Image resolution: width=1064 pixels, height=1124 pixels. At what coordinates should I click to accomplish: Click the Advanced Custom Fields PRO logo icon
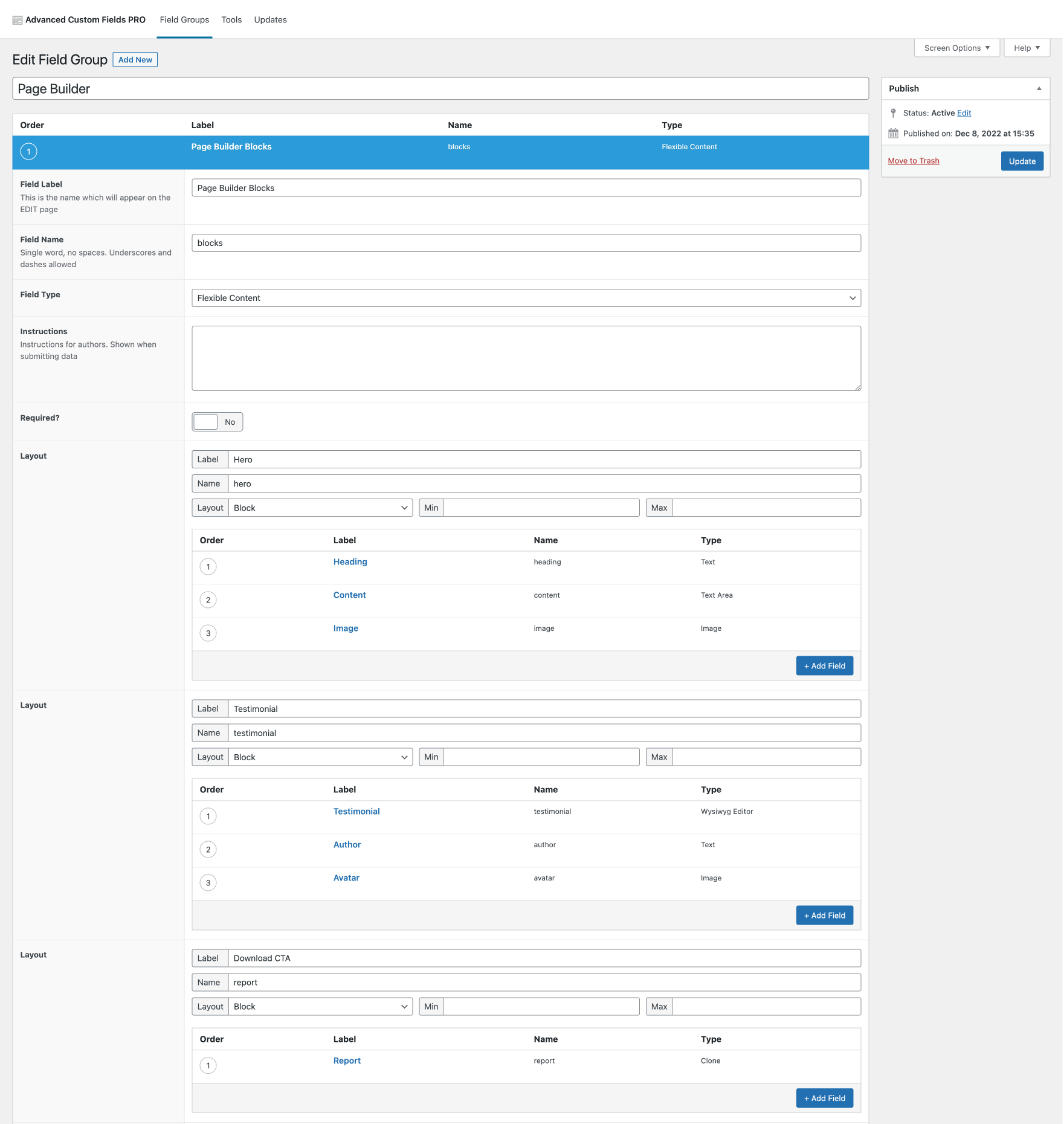pos(18,20)
